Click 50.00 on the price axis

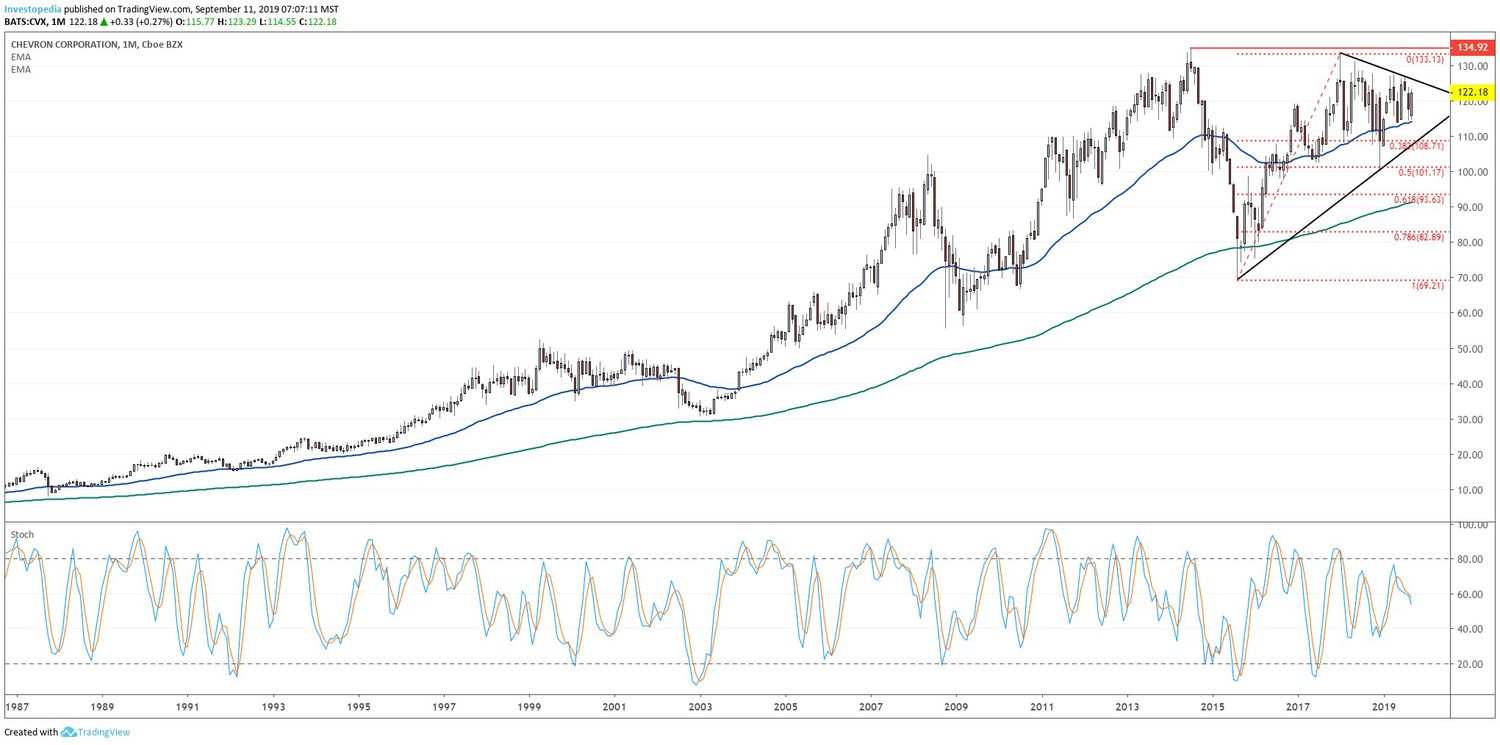click(1471, 349)
